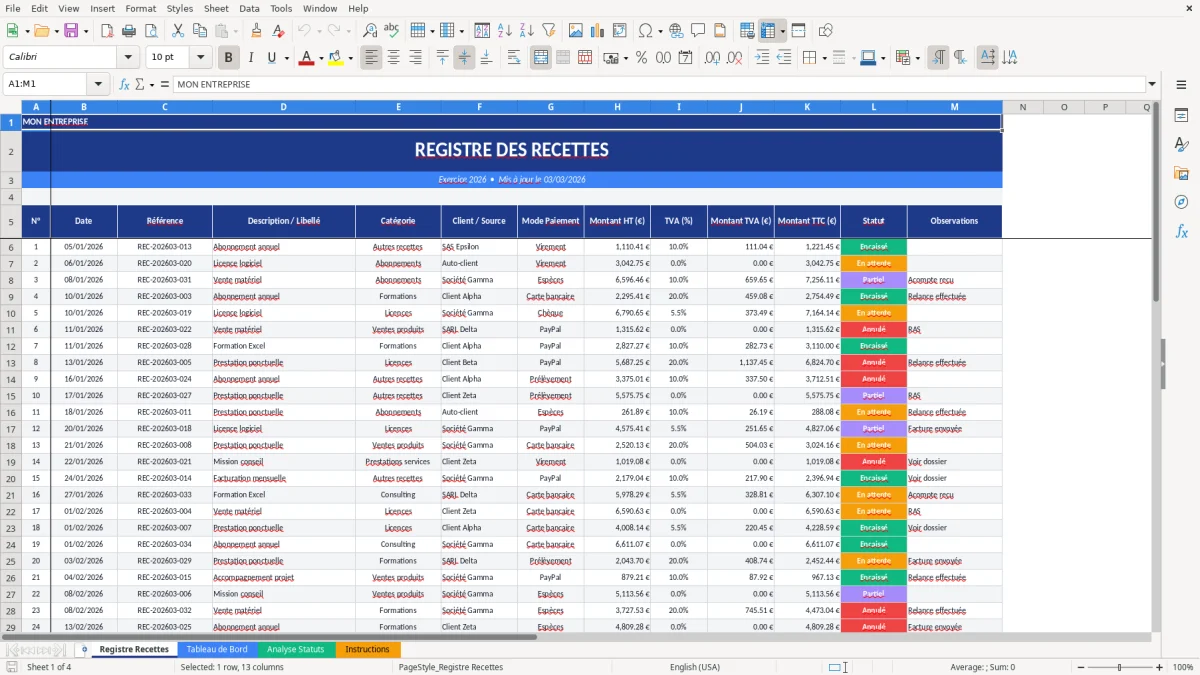The height and width of the screenshot is (675, 1200).
Task: Open the AutoFilter funnel icon
Action: pyautogui.click(x=547, y=30)
